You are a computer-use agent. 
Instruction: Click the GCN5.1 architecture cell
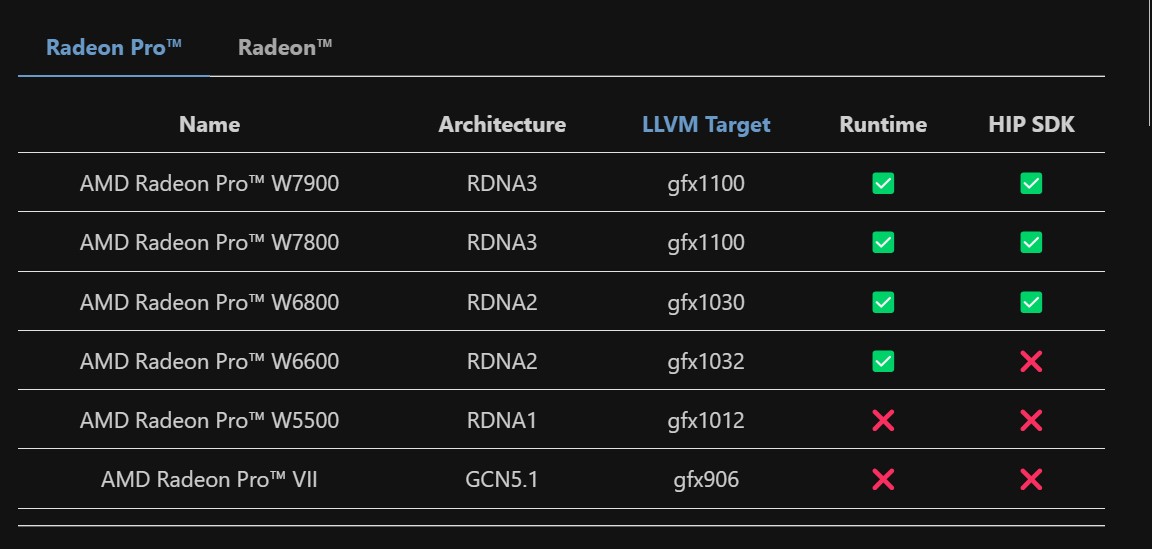click(502, 480)
